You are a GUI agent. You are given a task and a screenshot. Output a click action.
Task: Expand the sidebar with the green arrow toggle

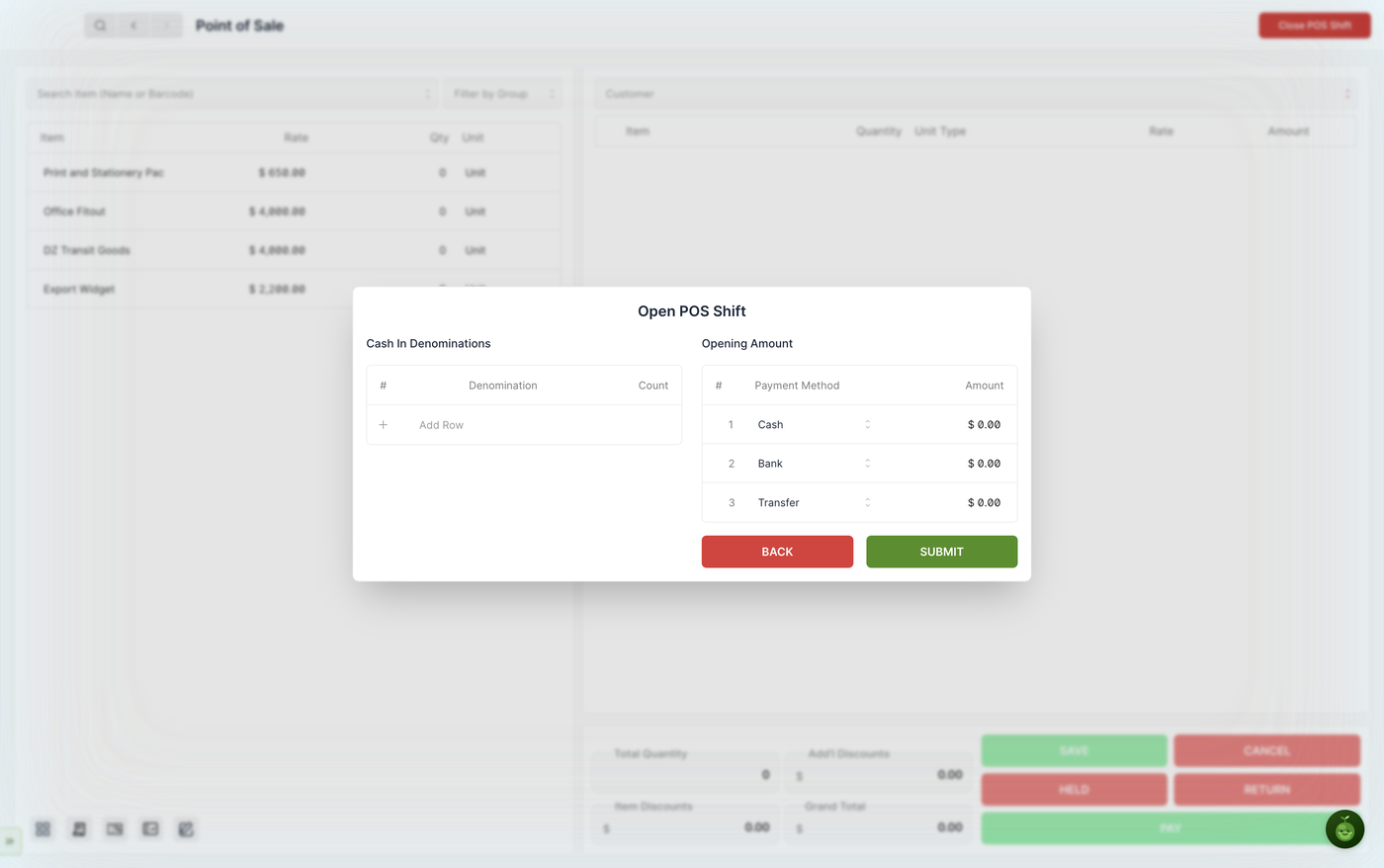[x=10, y=841]
